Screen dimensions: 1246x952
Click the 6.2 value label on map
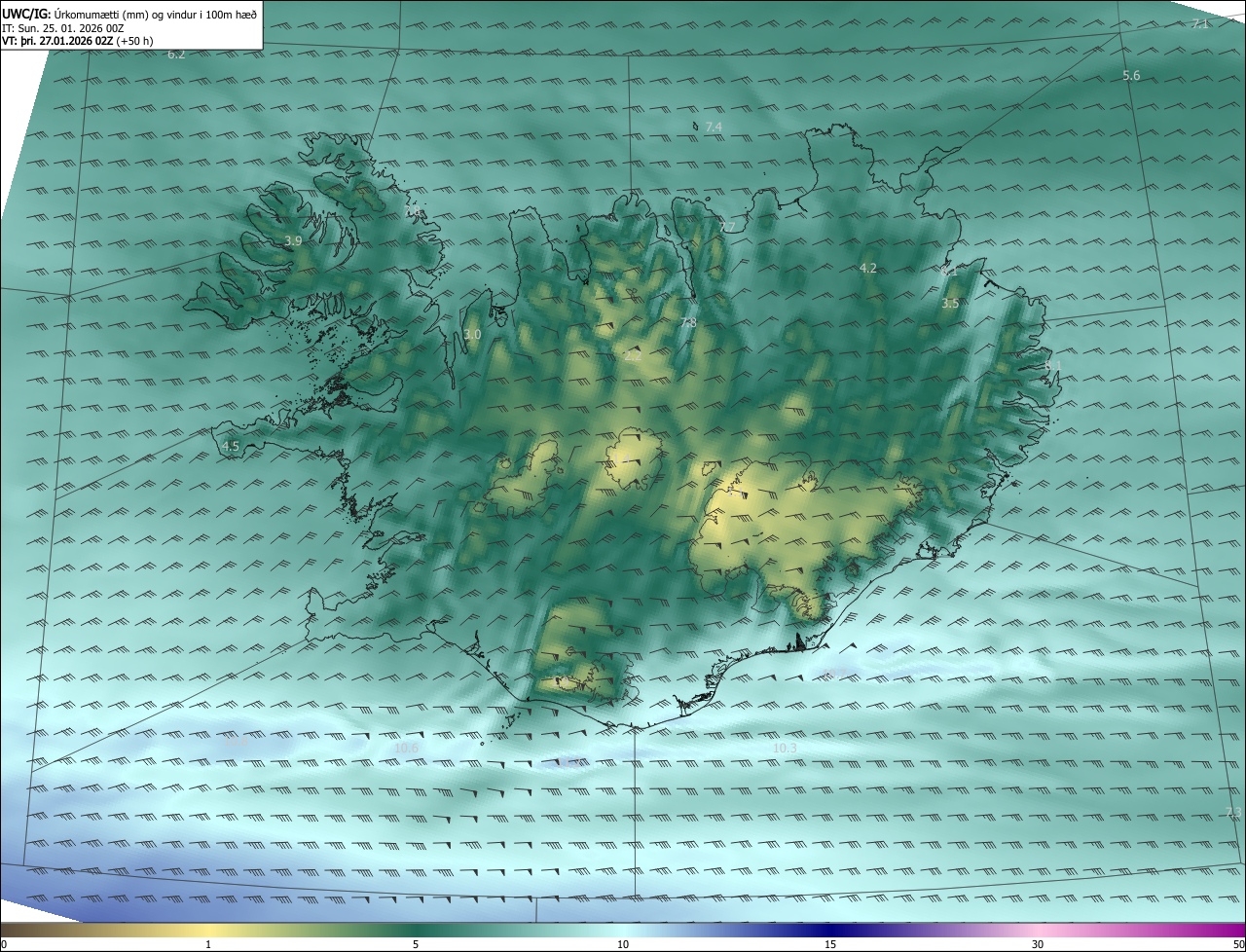click(176, 55)
